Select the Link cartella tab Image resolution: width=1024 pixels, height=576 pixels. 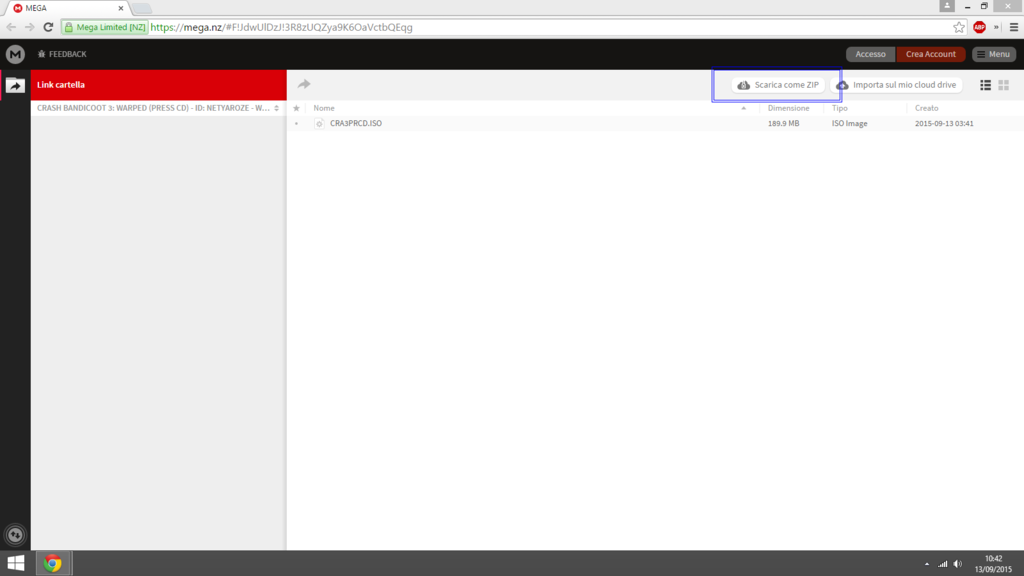coord(158,85)
